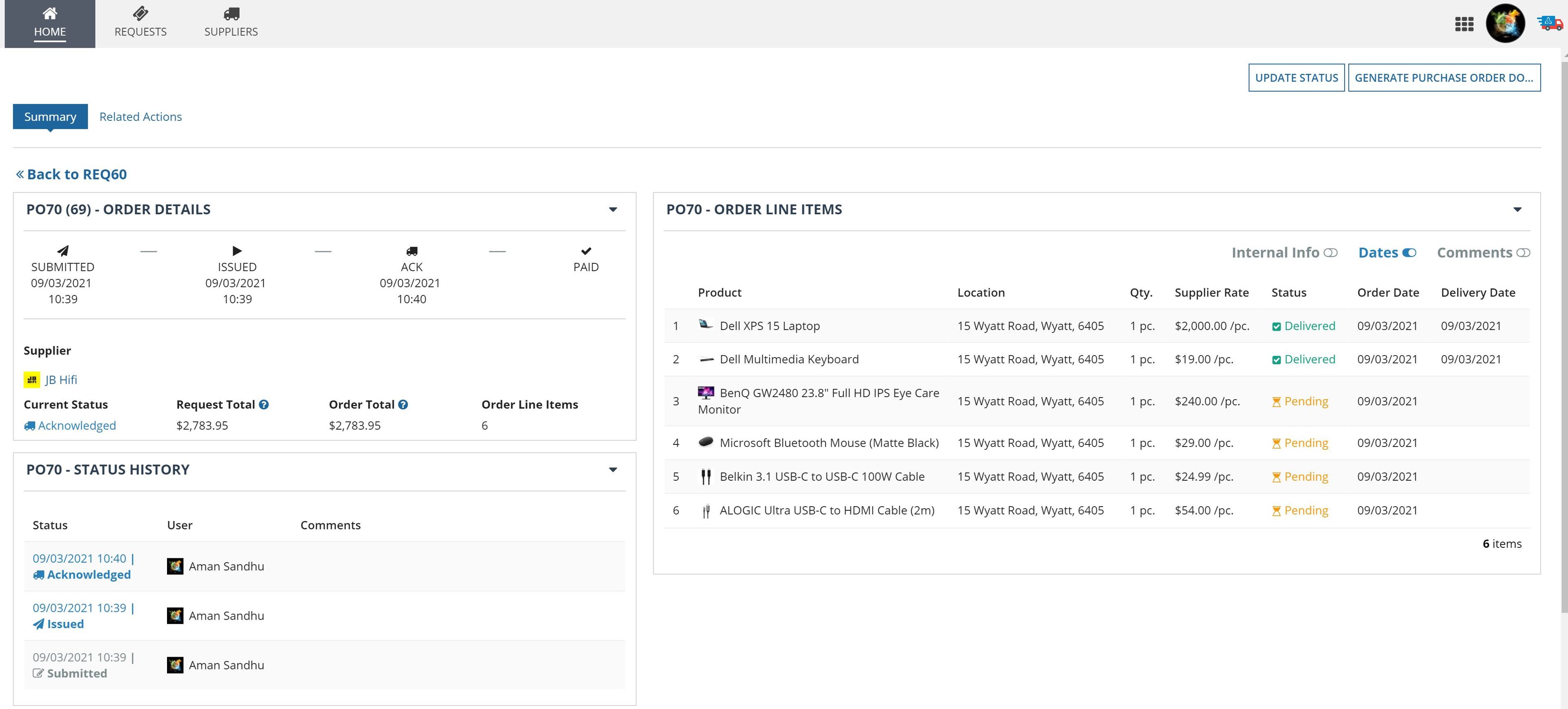Collapse the PO70 Order Details section
The width and height of the screenshot is (1568, 709).
[613, 209]
